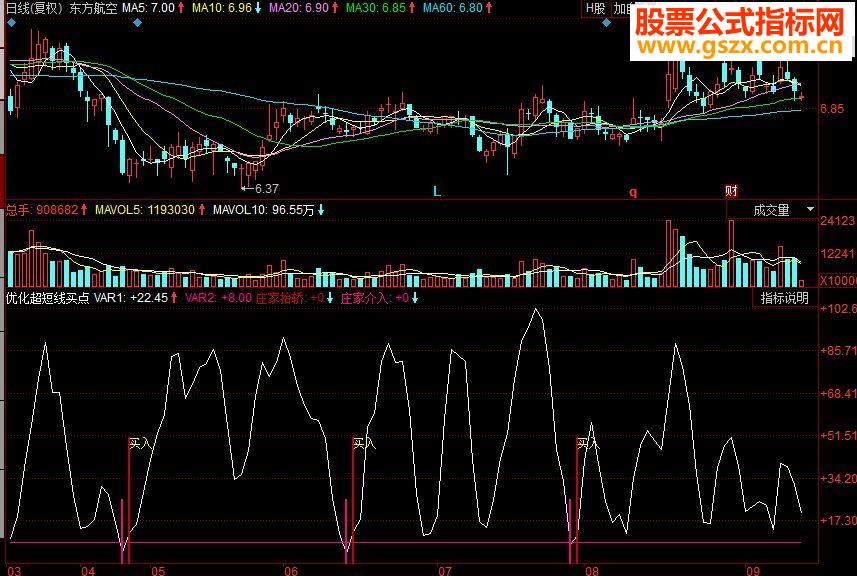
Task: Click the 优化超短线买点 indicator name
Action: pos(48,298)
